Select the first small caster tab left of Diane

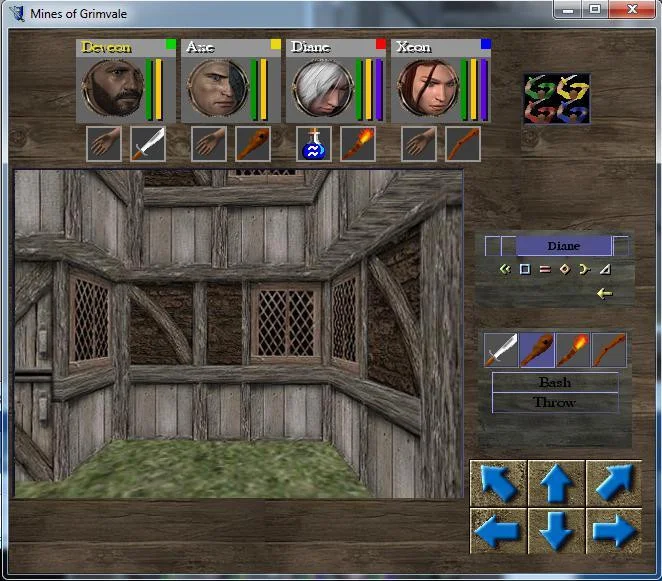pos(493,246)
